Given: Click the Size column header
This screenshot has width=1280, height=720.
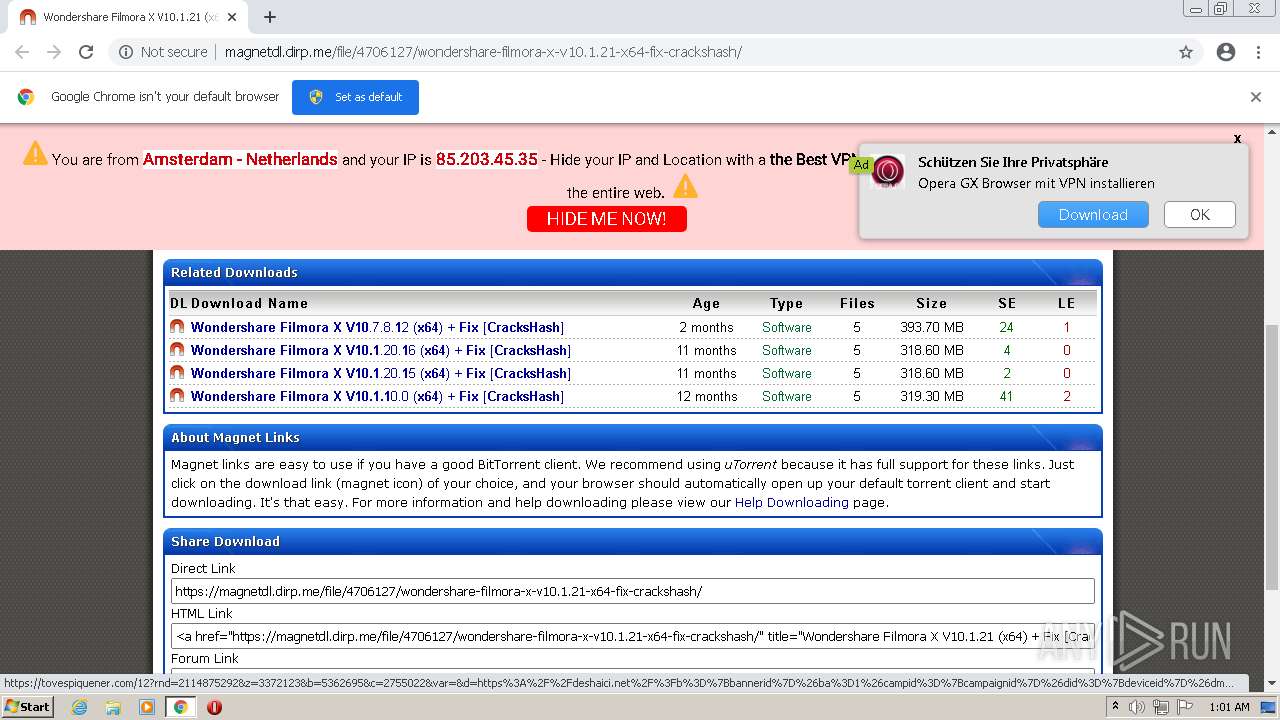Looking at the screenshot, I should click(x=931, y=303).
